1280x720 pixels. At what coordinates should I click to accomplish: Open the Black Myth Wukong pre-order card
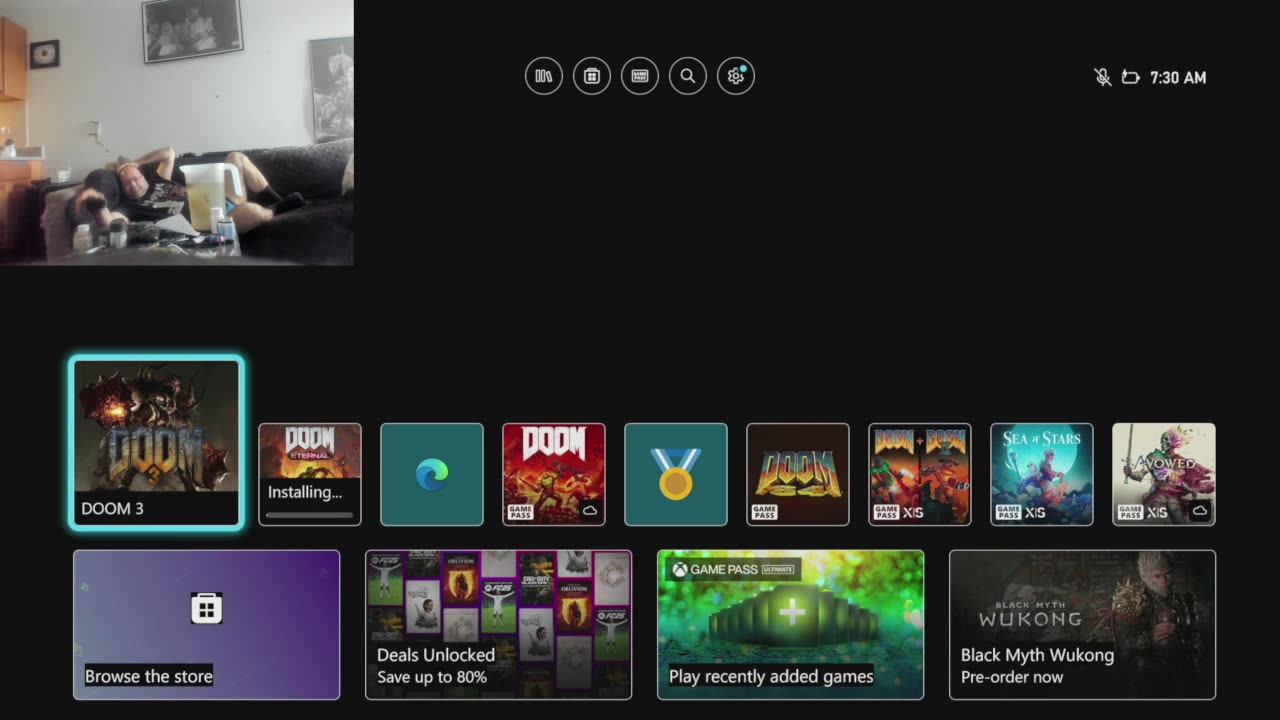coord(1082,625)
